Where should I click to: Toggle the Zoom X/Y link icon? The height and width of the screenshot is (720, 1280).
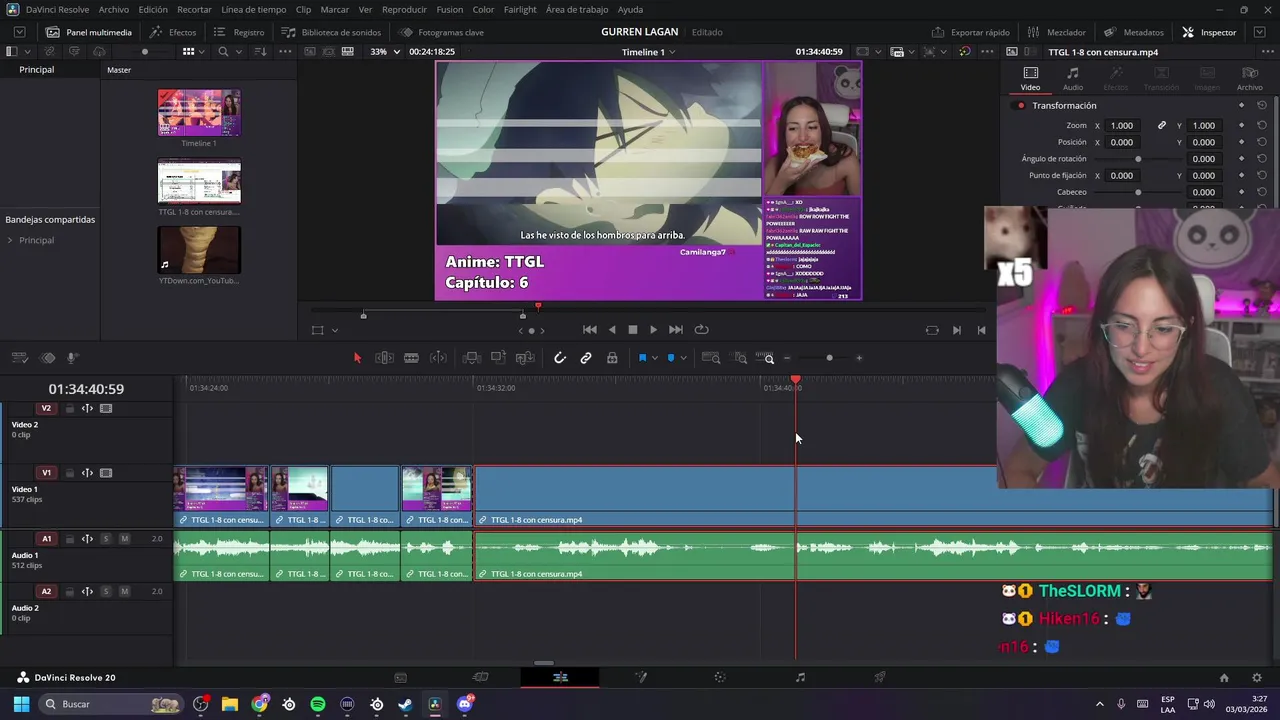coord(1162,126)
